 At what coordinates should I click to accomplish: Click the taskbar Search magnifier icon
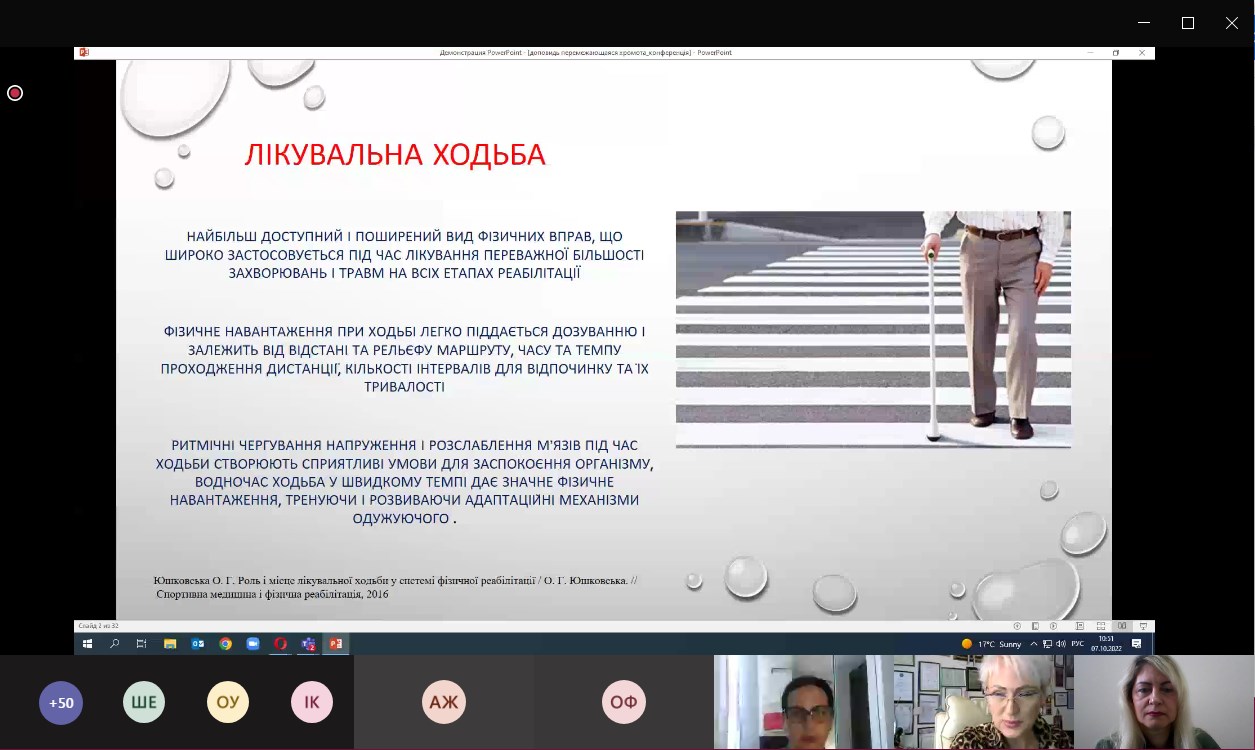pyautogui.click(x=114, y=644)
